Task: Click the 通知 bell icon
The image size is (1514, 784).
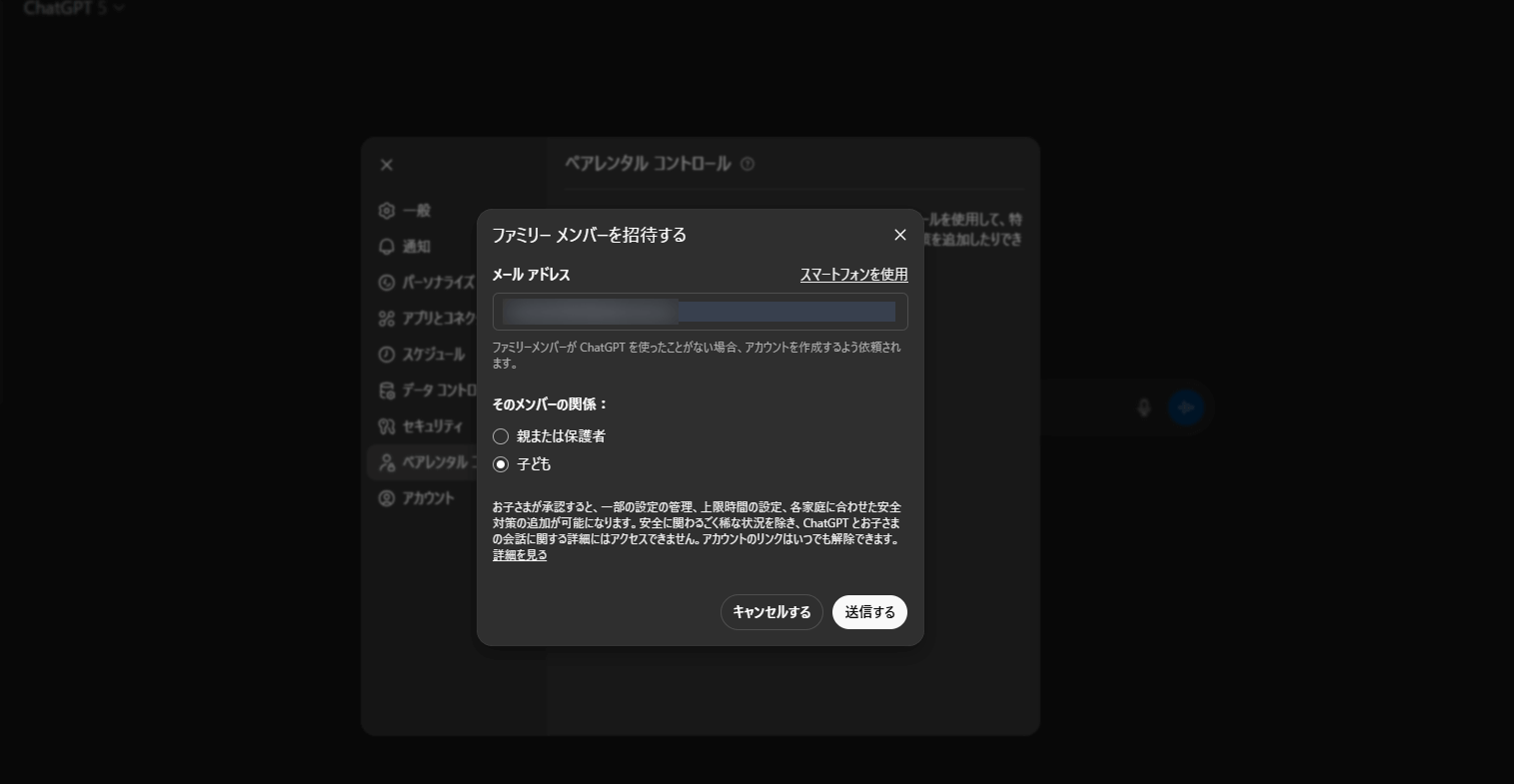Action: point(387,247)
